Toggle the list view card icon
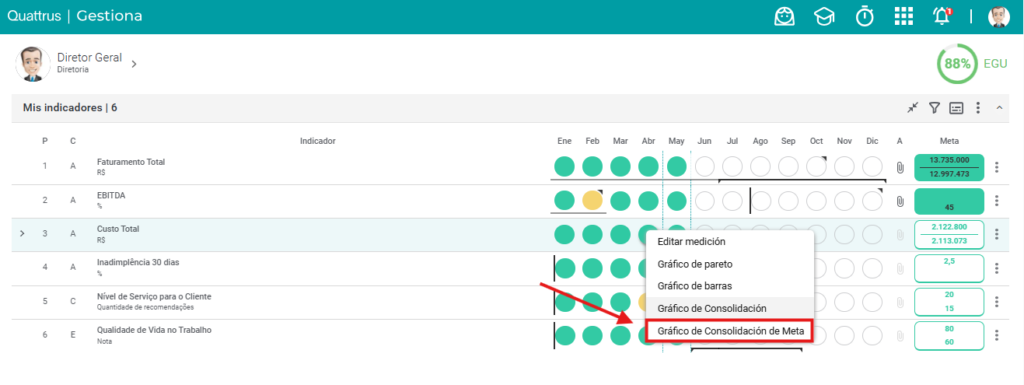Viewport: 1024px width, 385px height. point(956,108)
